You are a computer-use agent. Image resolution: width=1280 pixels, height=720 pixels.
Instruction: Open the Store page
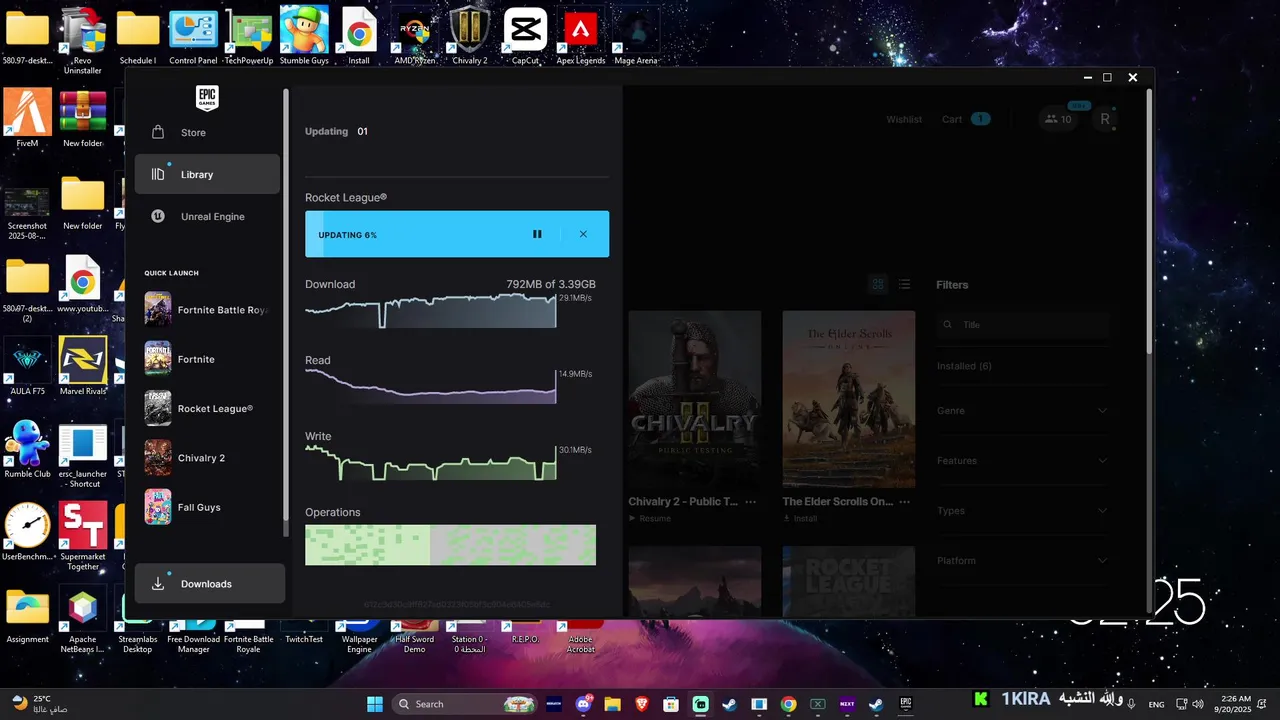coord(207,132)
